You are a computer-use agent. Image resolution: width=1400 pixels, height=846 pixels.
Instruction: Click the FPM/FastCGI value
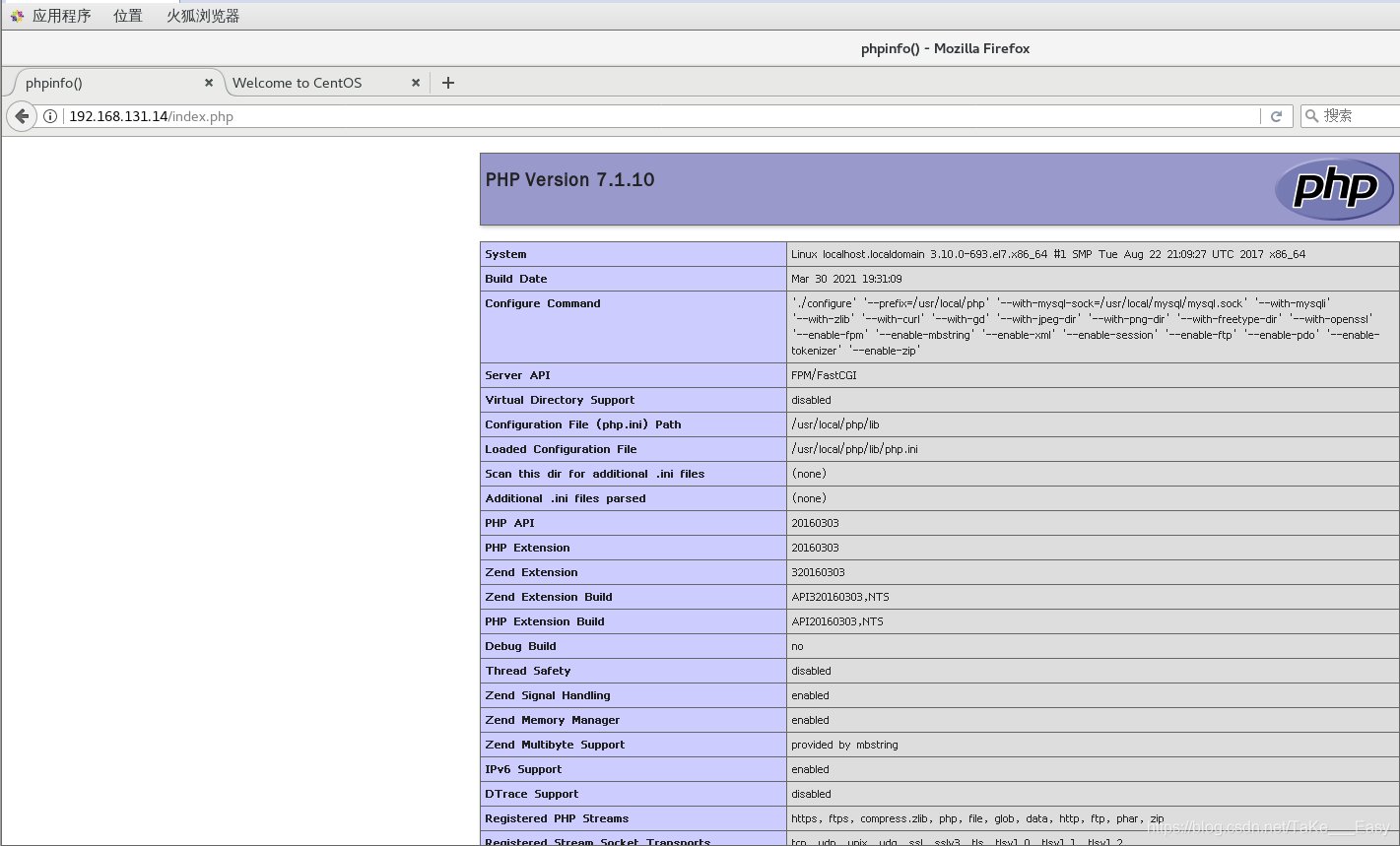click(x=824, y=375)
